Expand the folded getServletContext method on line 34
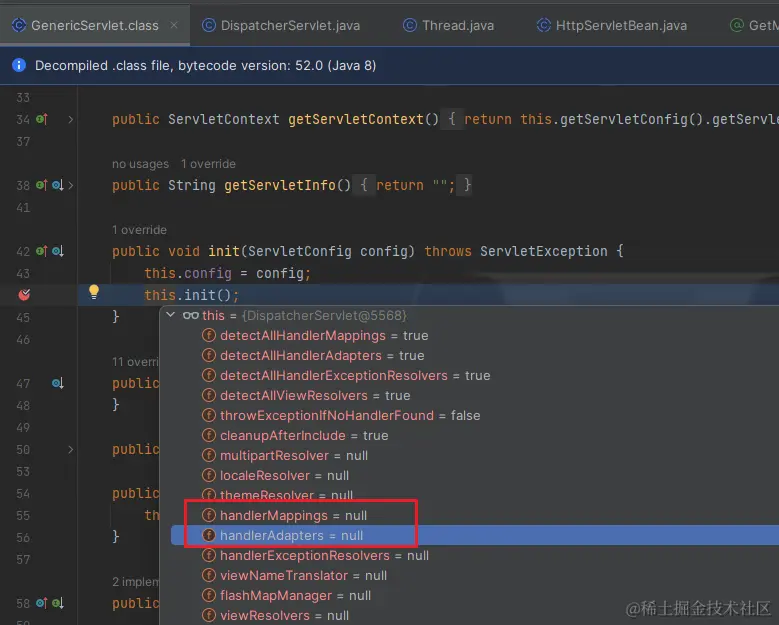The width and height of the screenshot is (779, 625). [71, 119]
